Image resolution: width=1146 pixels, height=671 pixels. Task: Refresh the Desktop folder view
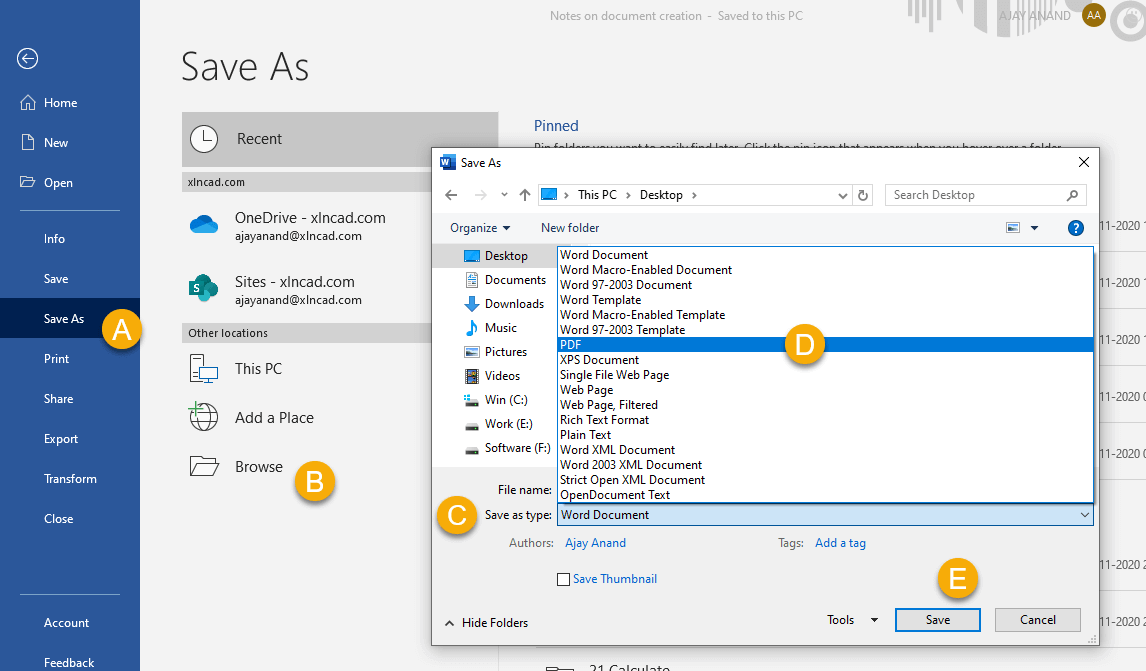pyautogui.click(x=862, y=194)
